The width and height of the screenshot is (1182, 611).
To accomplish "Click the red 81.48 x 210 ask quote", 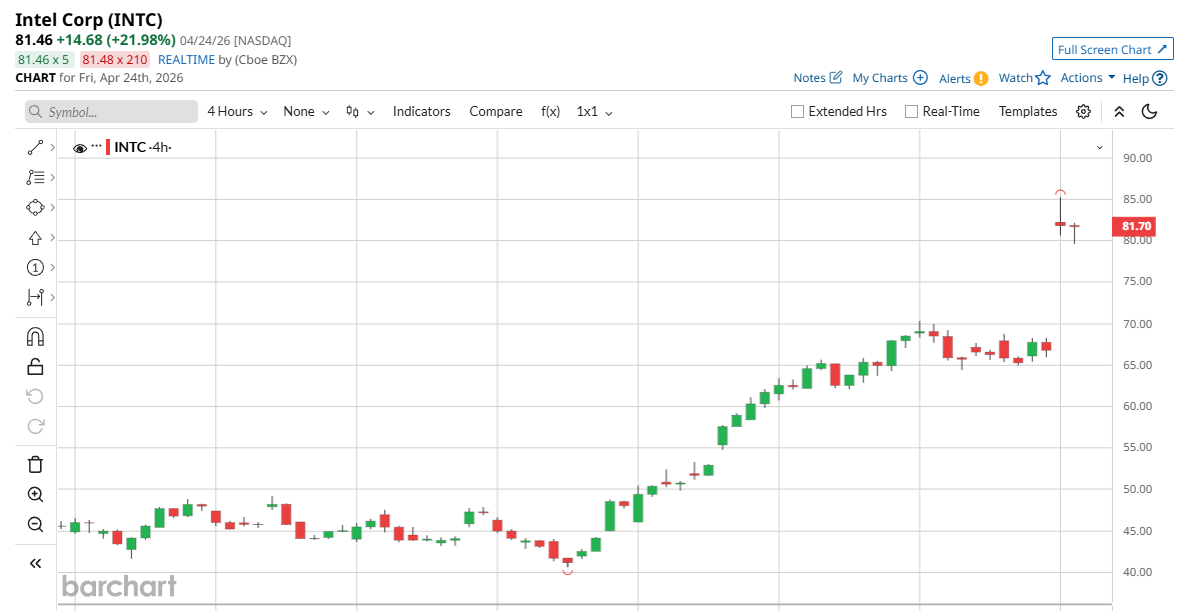I will pyautogui.click(x=115, y=60).
